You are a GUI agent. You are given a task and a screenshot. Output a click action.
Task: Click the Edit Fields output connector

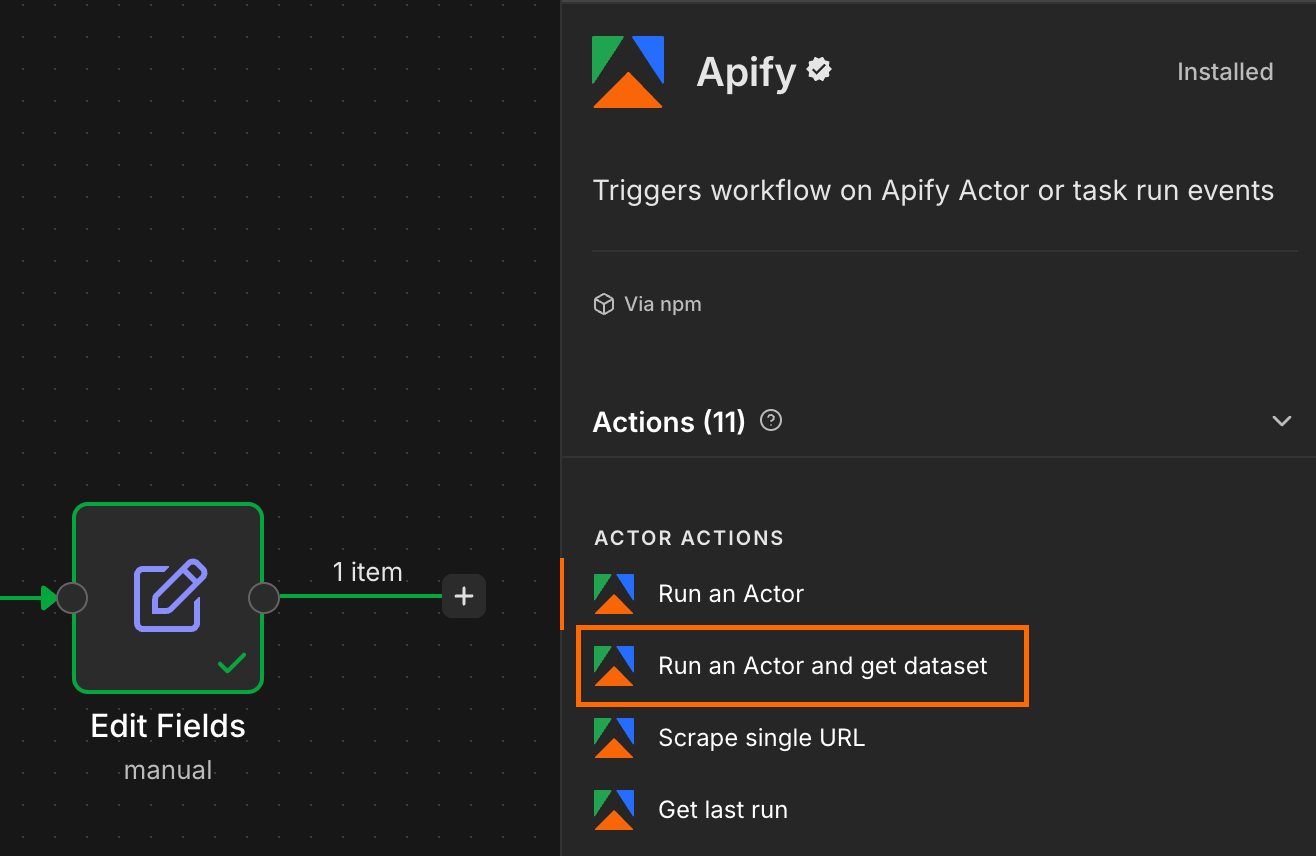click(x=263, y=598)
